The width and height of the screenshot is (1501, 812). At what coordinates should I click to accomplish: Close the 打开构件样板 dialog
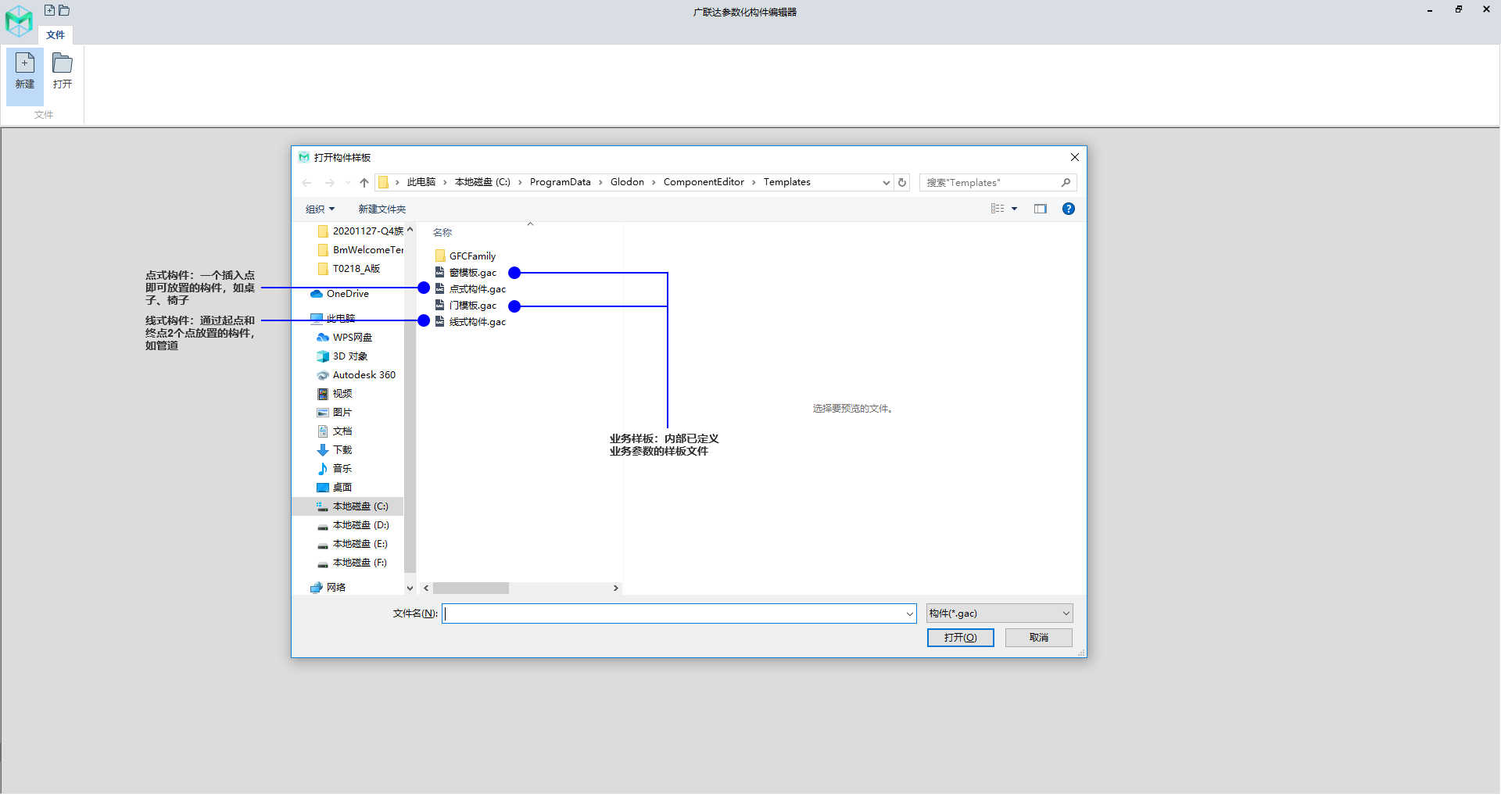pyautogui.click(x=1075, y=157)
